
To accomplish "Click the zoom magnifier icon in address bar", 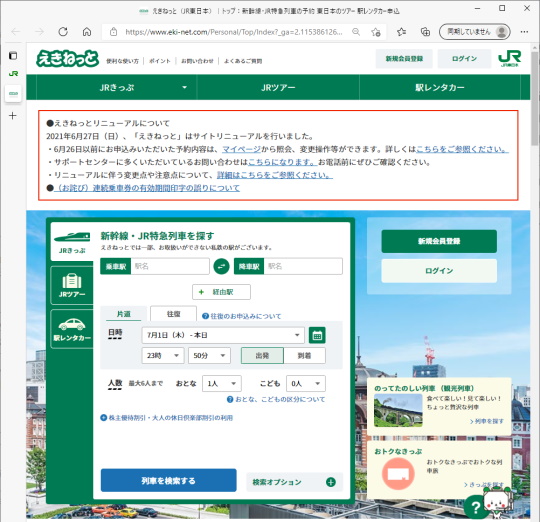I will point(356,32).
